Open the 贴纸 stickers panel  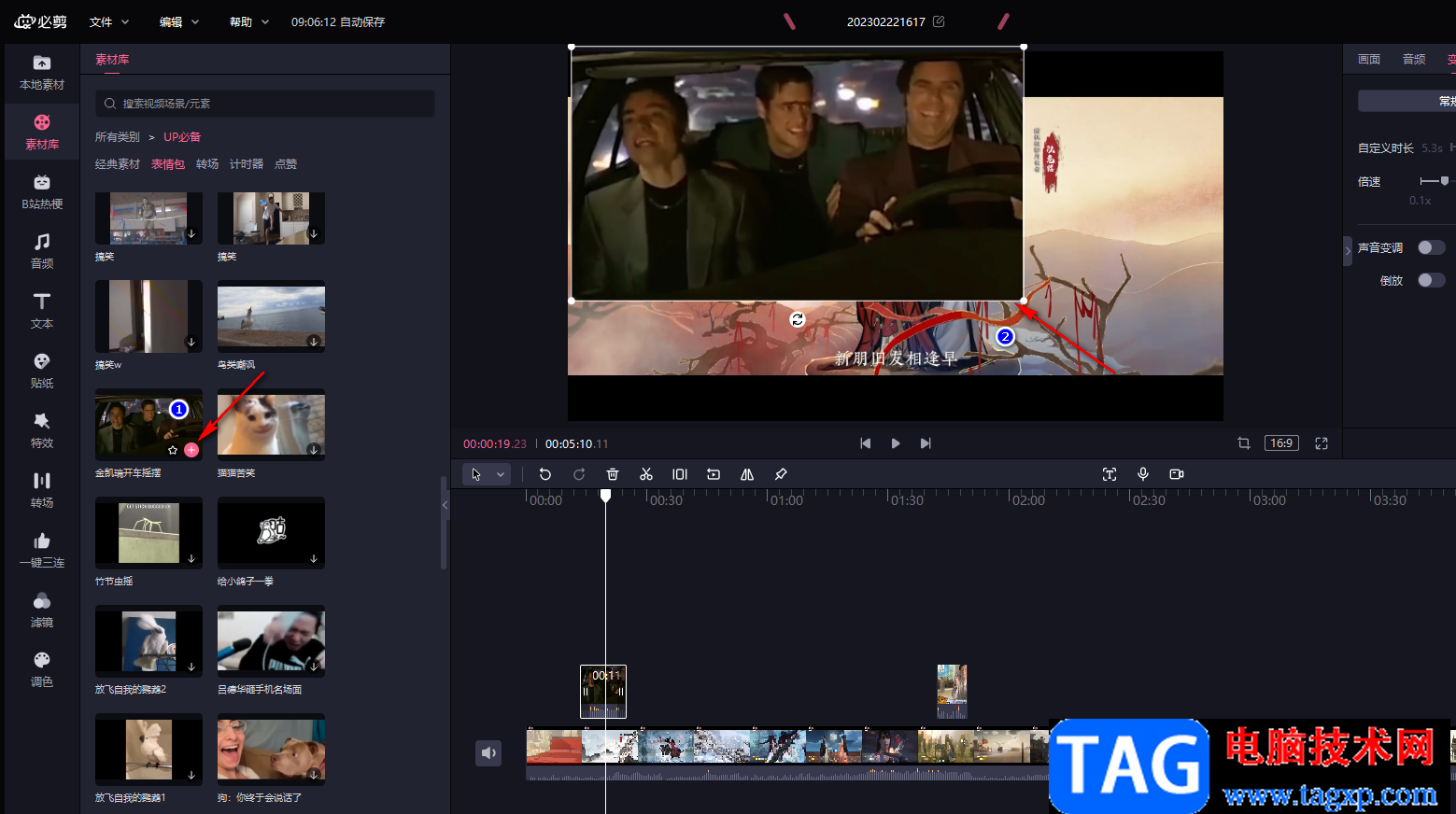(x=42, y=371)
